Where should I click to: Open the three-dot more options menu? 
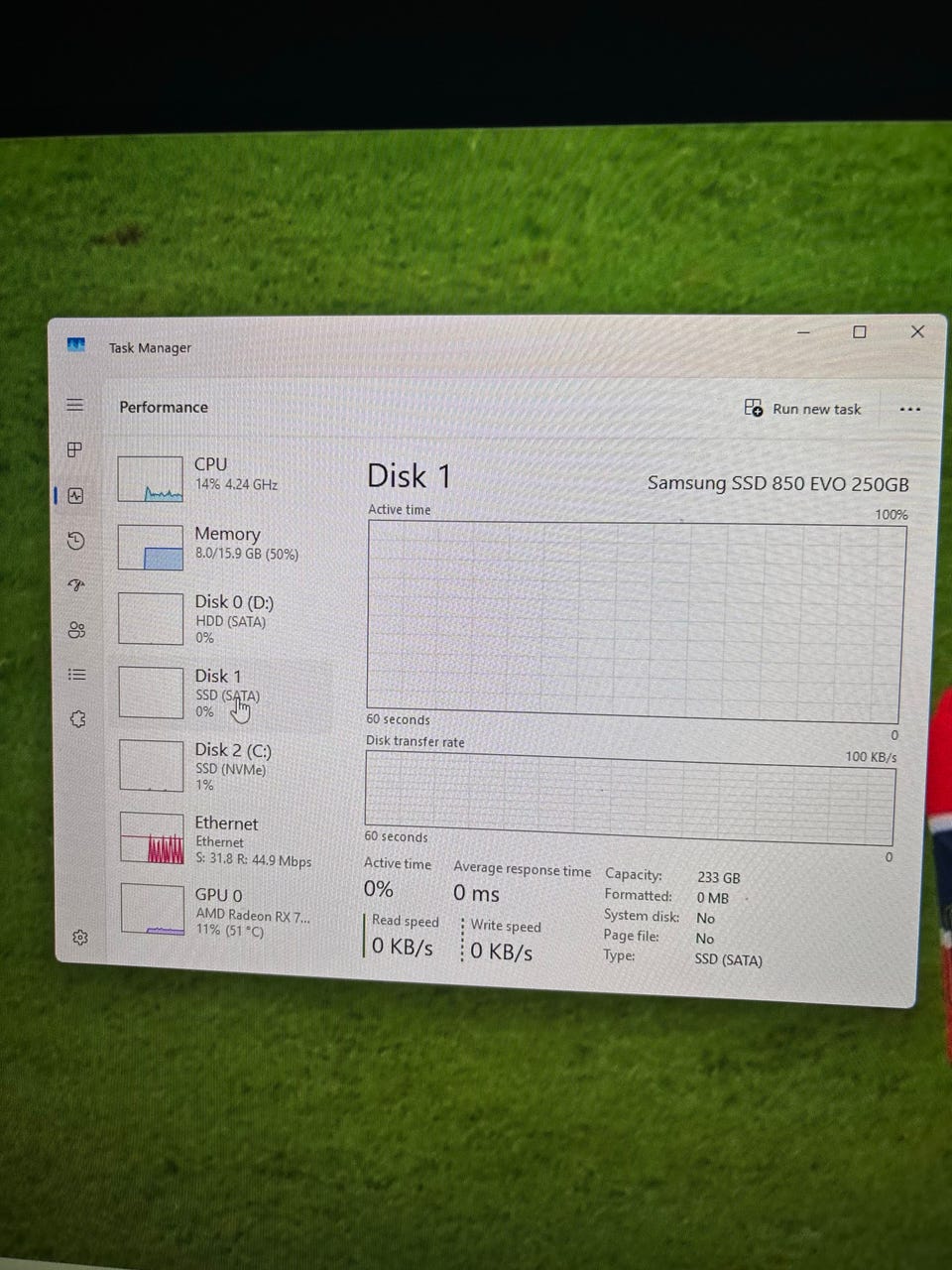tap(909, 409)
